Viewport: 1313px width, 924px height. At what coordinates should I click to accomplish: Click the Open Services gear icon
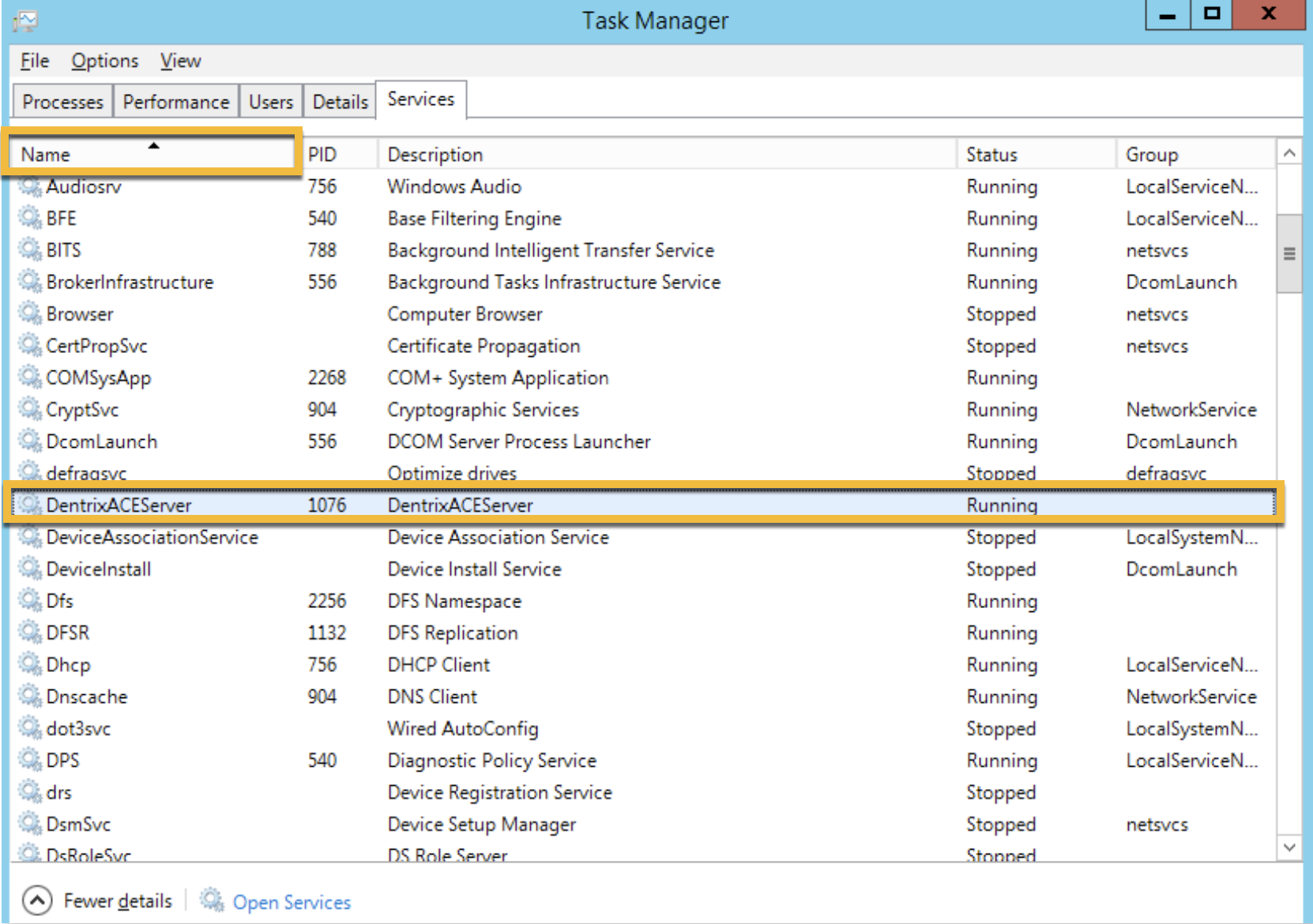click(212, 900)
